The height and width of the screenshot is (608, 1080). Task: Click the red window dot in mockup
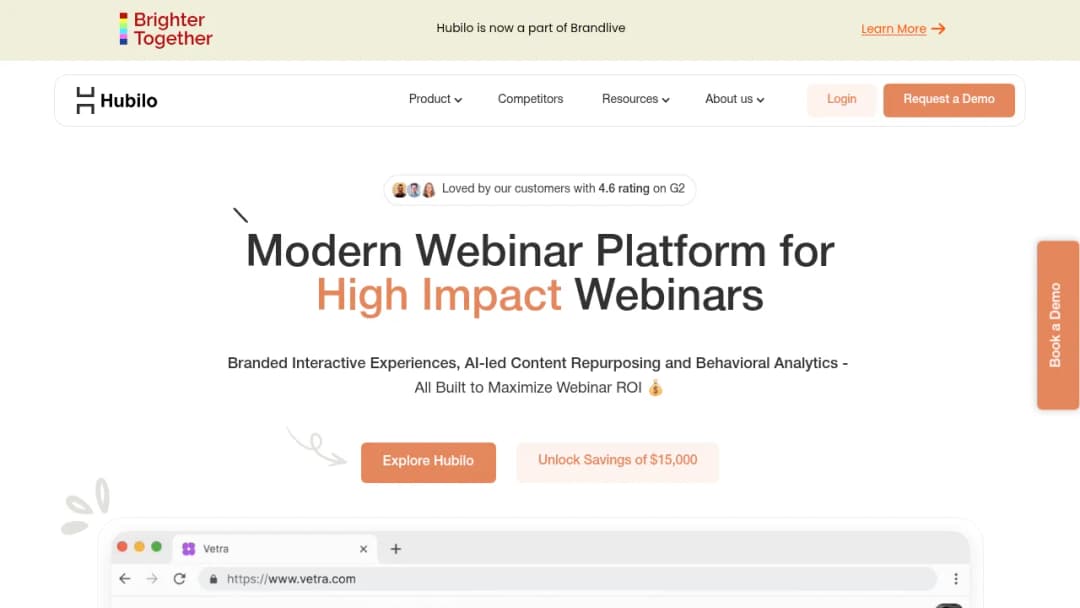click(x=122, y=547)
